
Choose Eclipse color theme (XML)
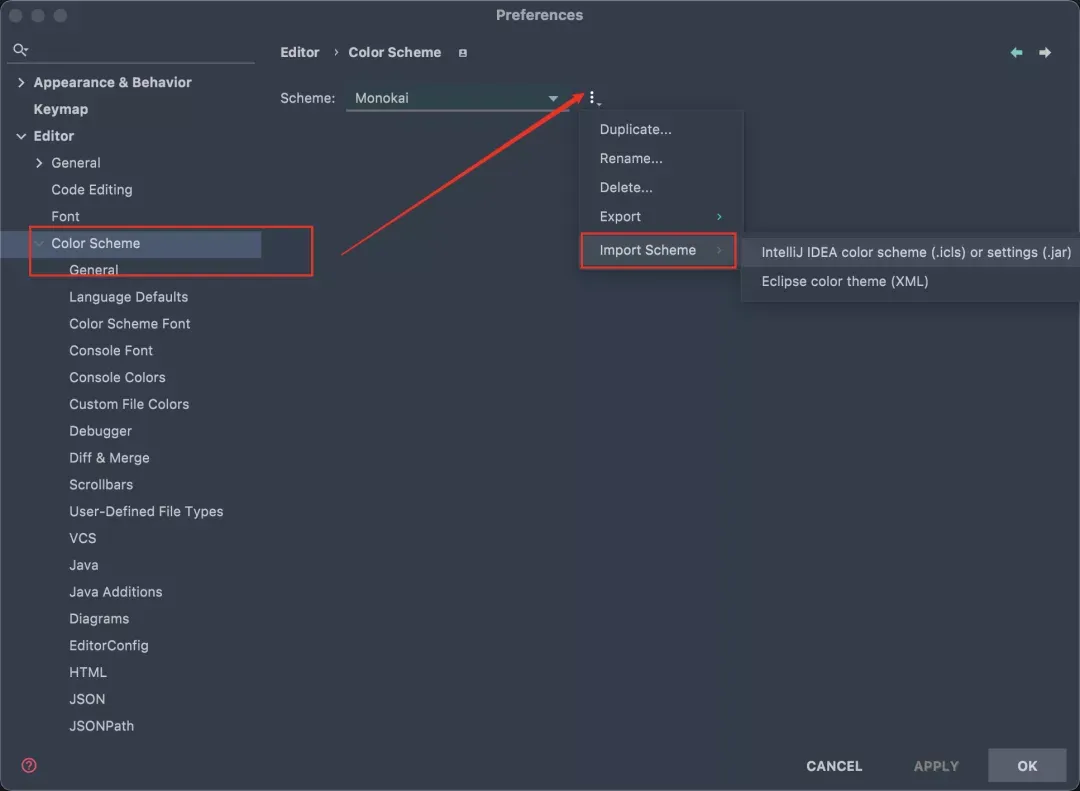[x=845, y=281]
